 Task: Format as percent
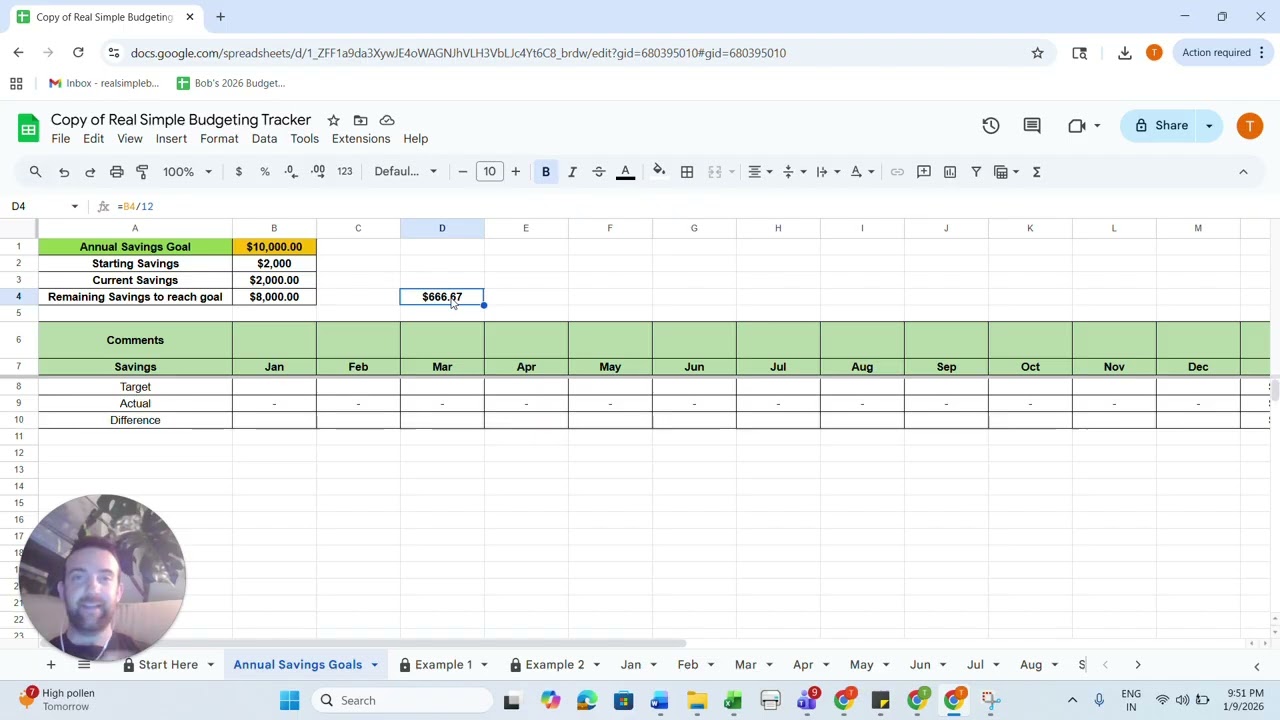pos(265,172)
